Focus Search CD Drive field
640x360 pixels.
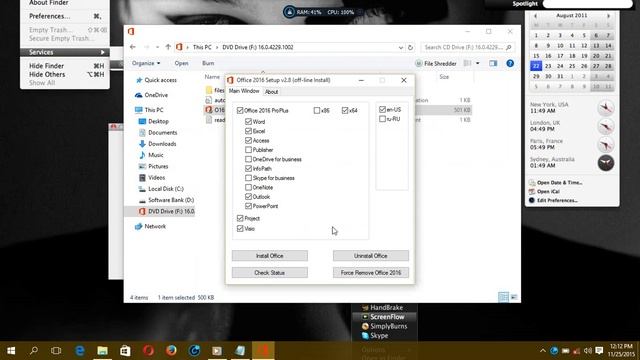467,47
